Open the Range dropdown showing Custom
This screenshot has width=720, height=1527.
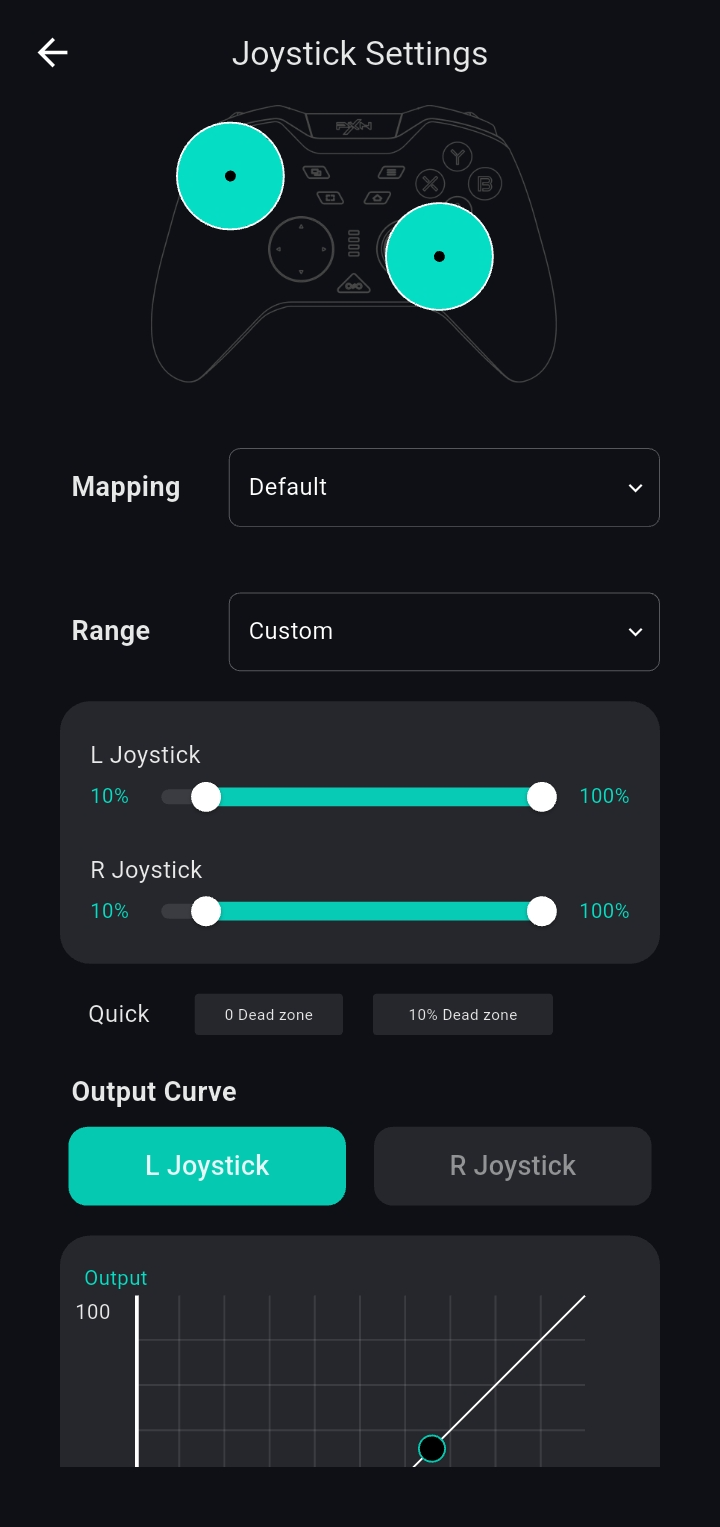[444, 632]
